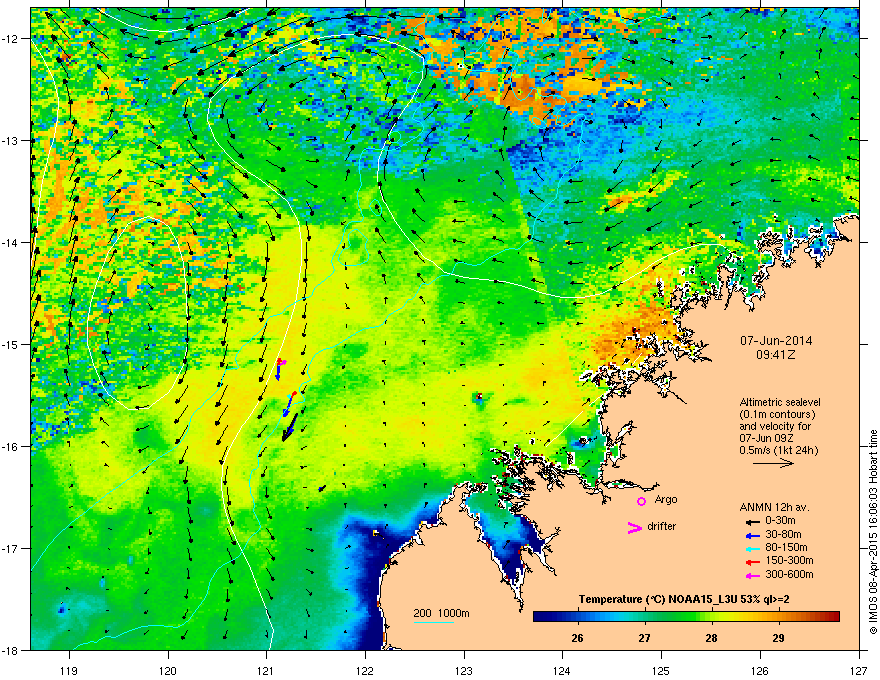
Task: Click the color bar tick label 27
Action: pyautogui.click(x=644, y=638)
